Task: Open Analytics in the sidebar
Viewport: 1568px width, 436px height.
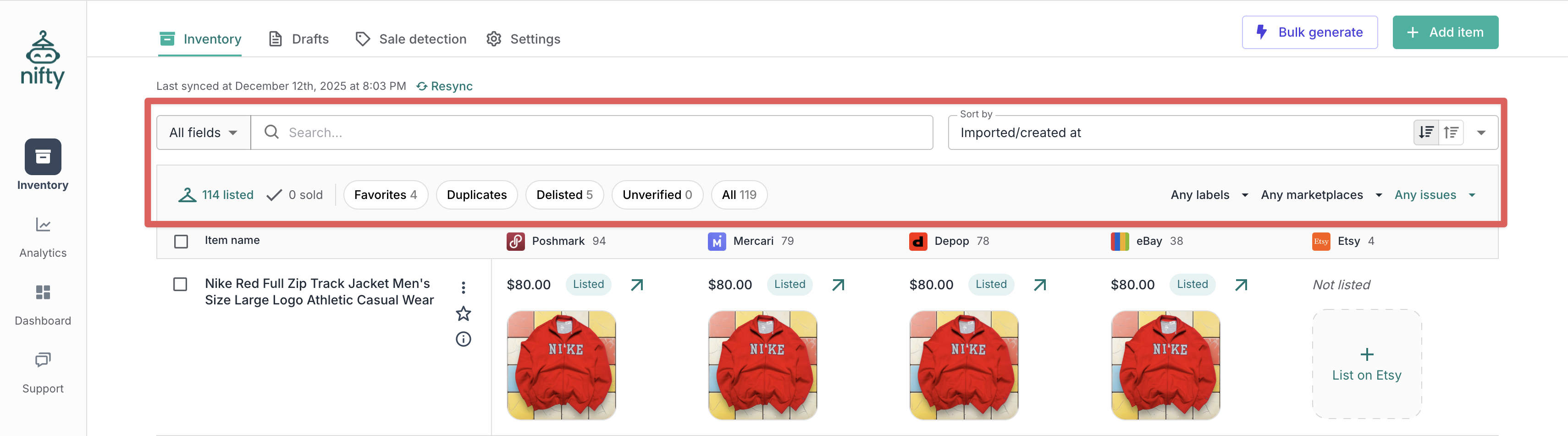Action: [x=43, y=237]
